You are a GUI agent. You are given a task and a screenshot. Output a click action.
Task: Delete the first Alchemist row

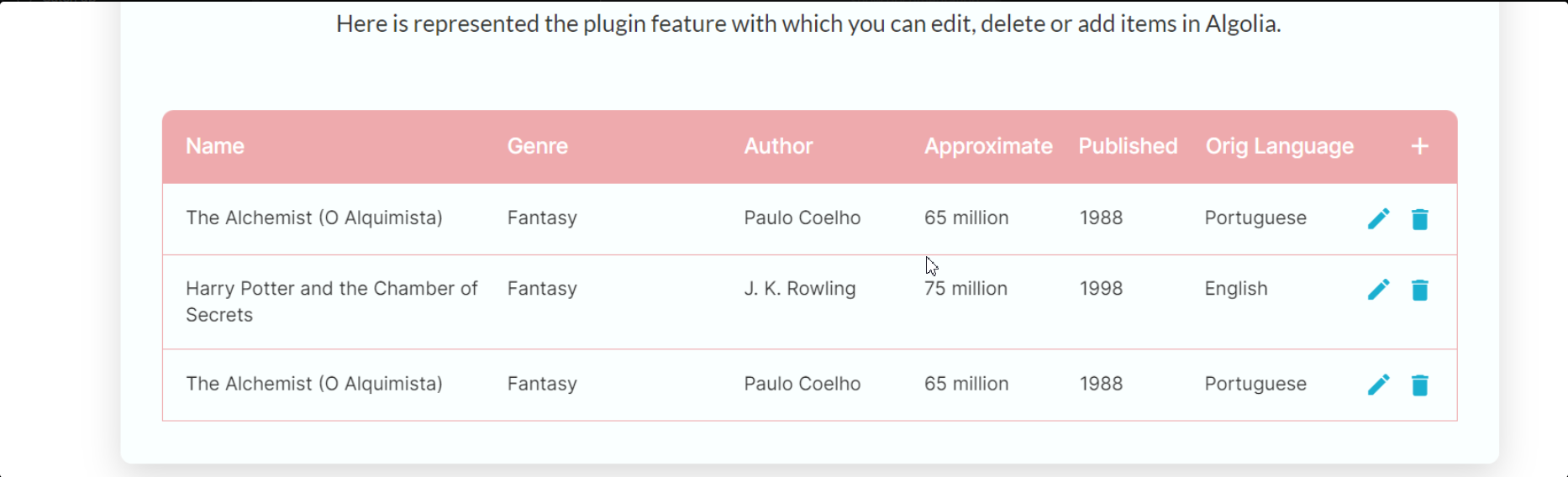1420,219
